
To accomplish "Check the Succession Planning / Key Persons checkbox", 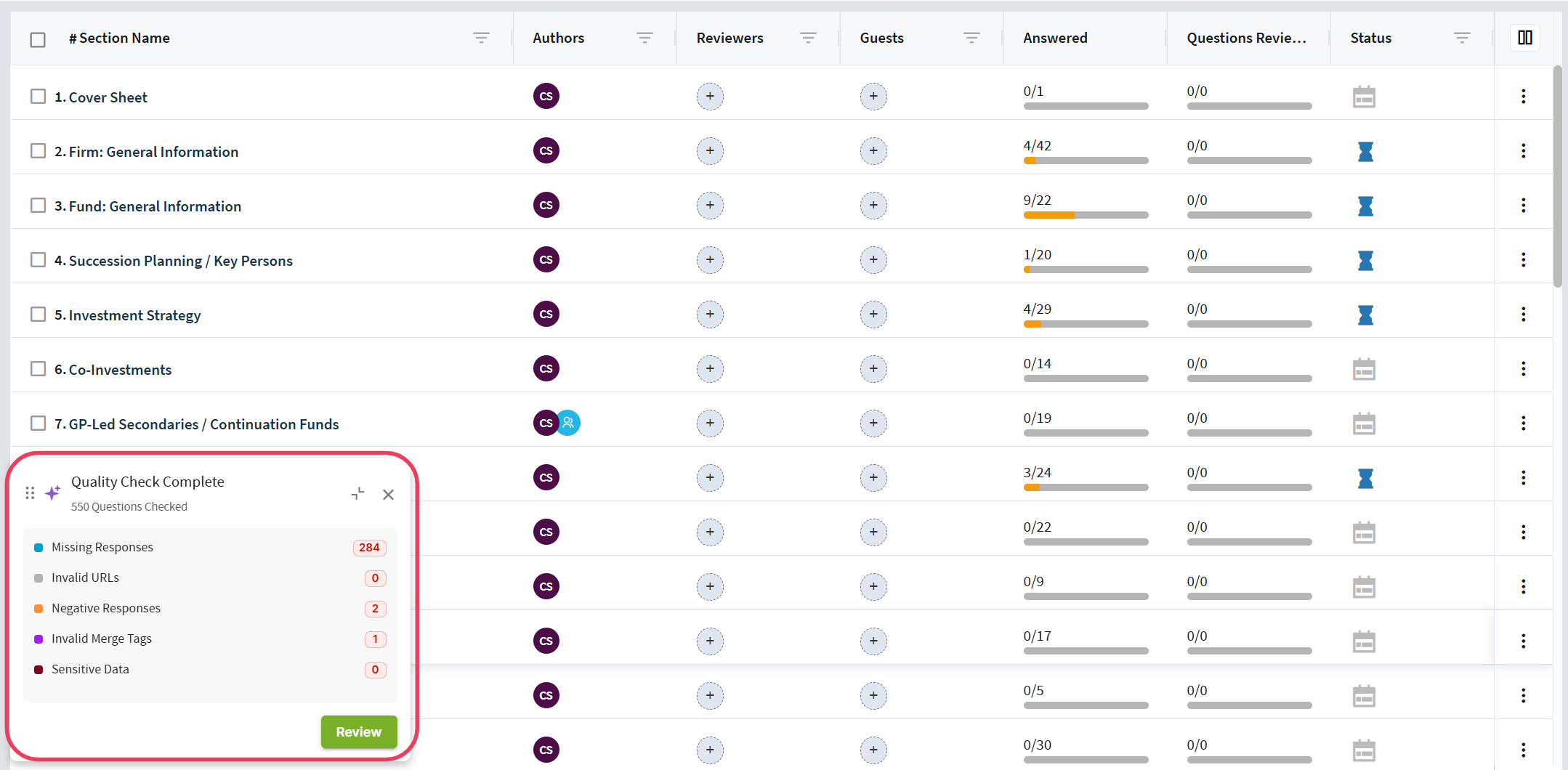I will point(38,259).
